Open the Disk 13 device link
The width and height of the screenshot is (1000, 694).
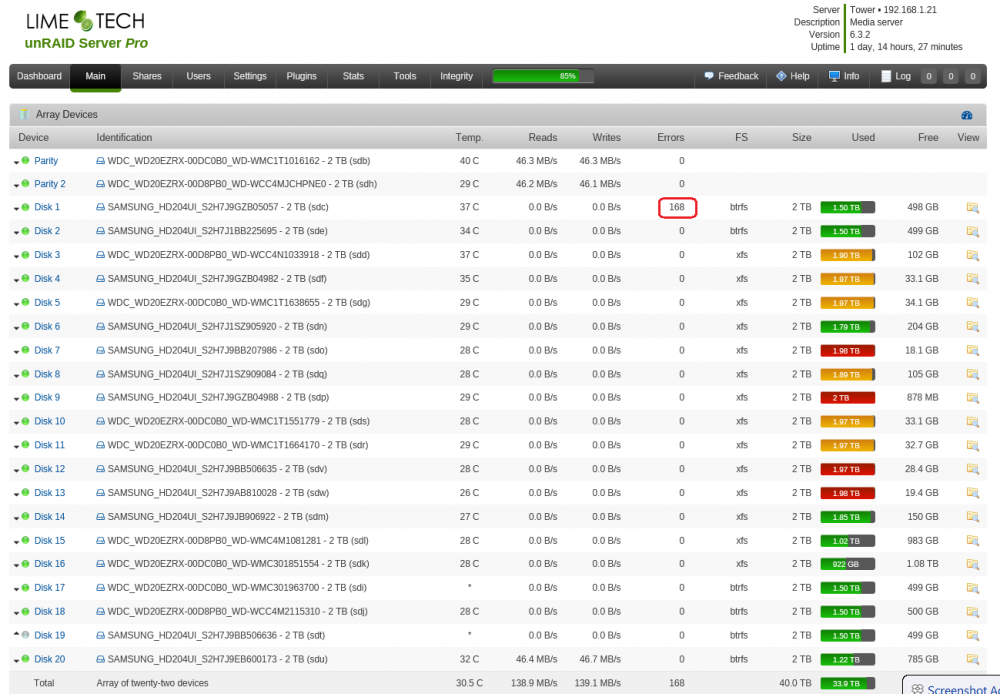coord(50,492)
